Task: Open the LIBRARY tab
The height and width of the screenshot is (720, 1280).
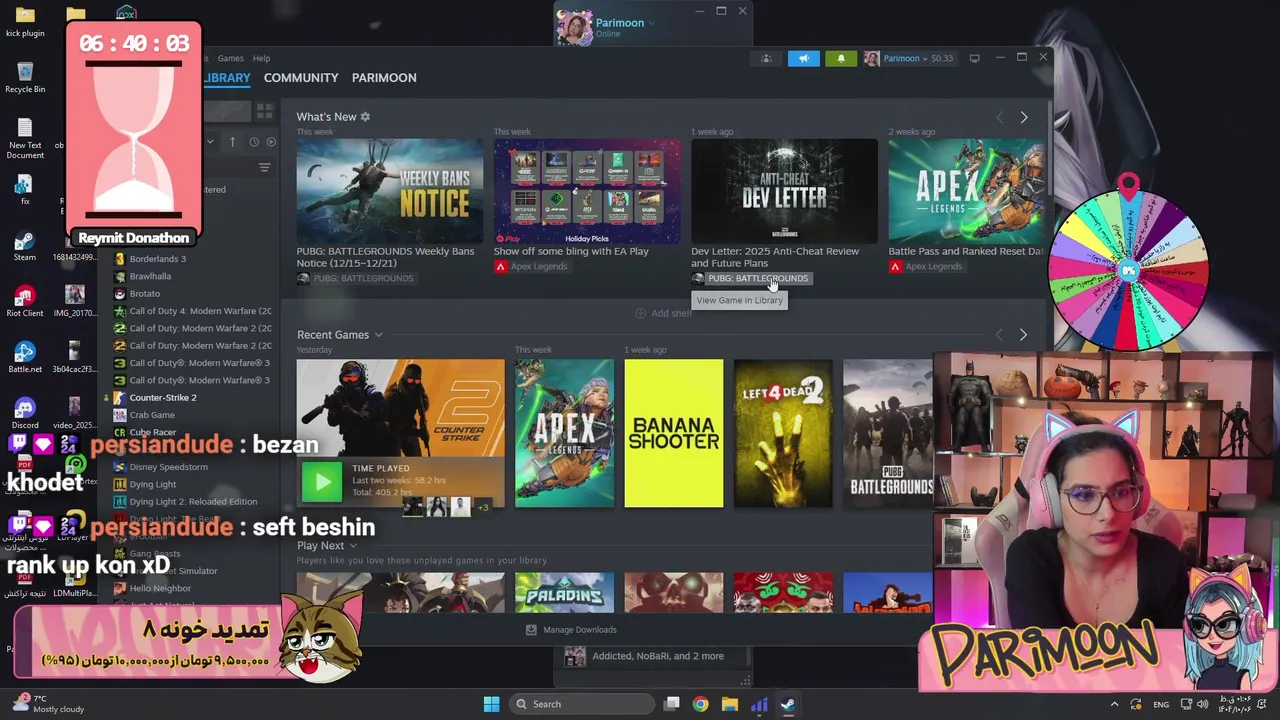Action: pos(226,77)
